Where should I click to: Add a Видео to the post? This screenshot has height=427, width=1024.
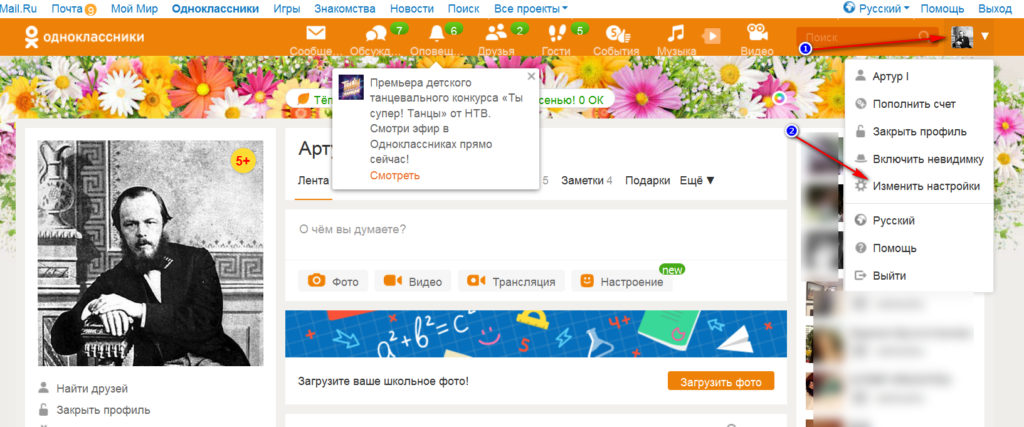[413, 281]
